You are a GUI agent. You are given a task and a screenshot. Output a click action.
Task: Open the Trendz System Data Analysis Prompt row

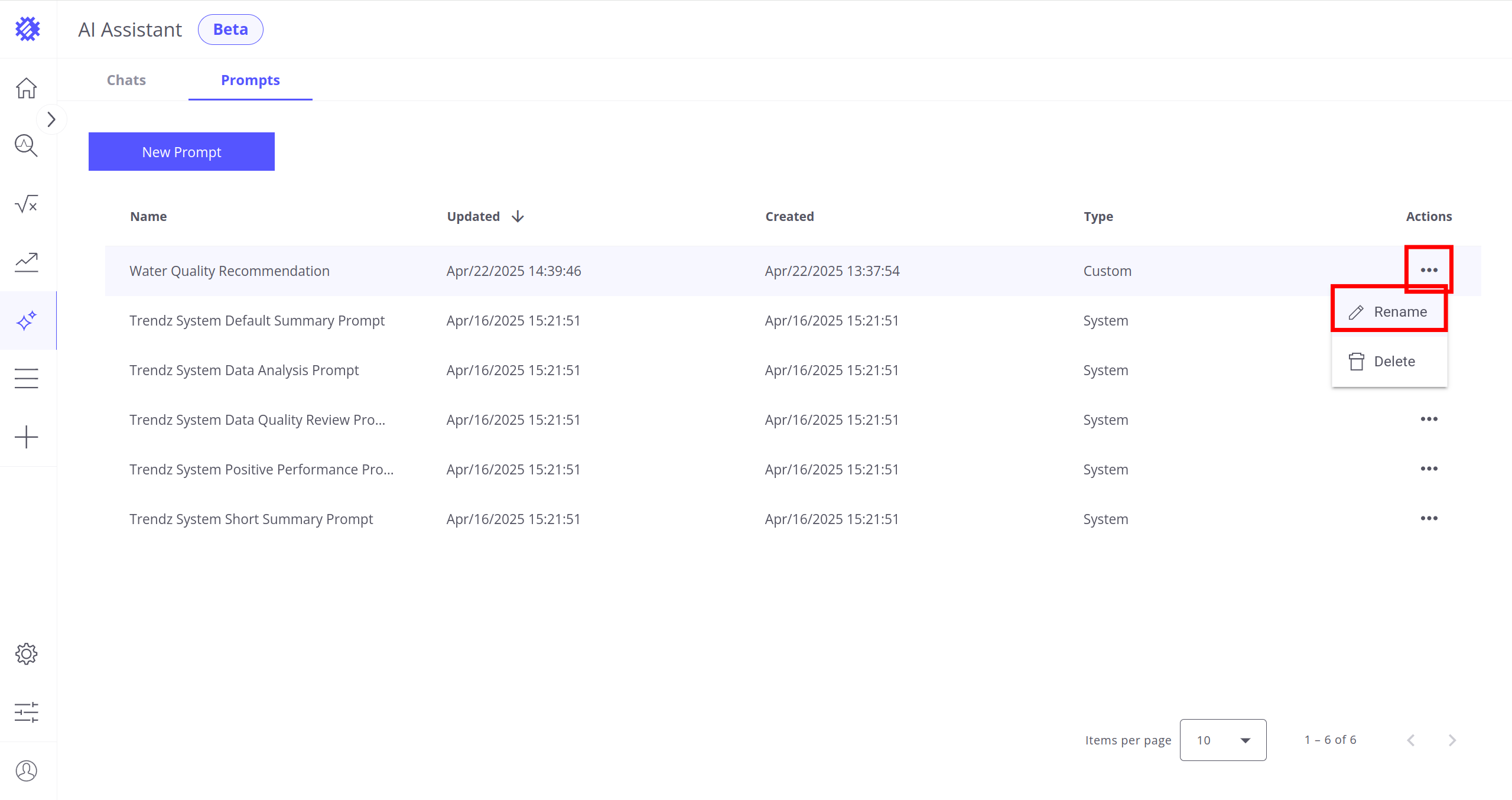coord(244,370)
